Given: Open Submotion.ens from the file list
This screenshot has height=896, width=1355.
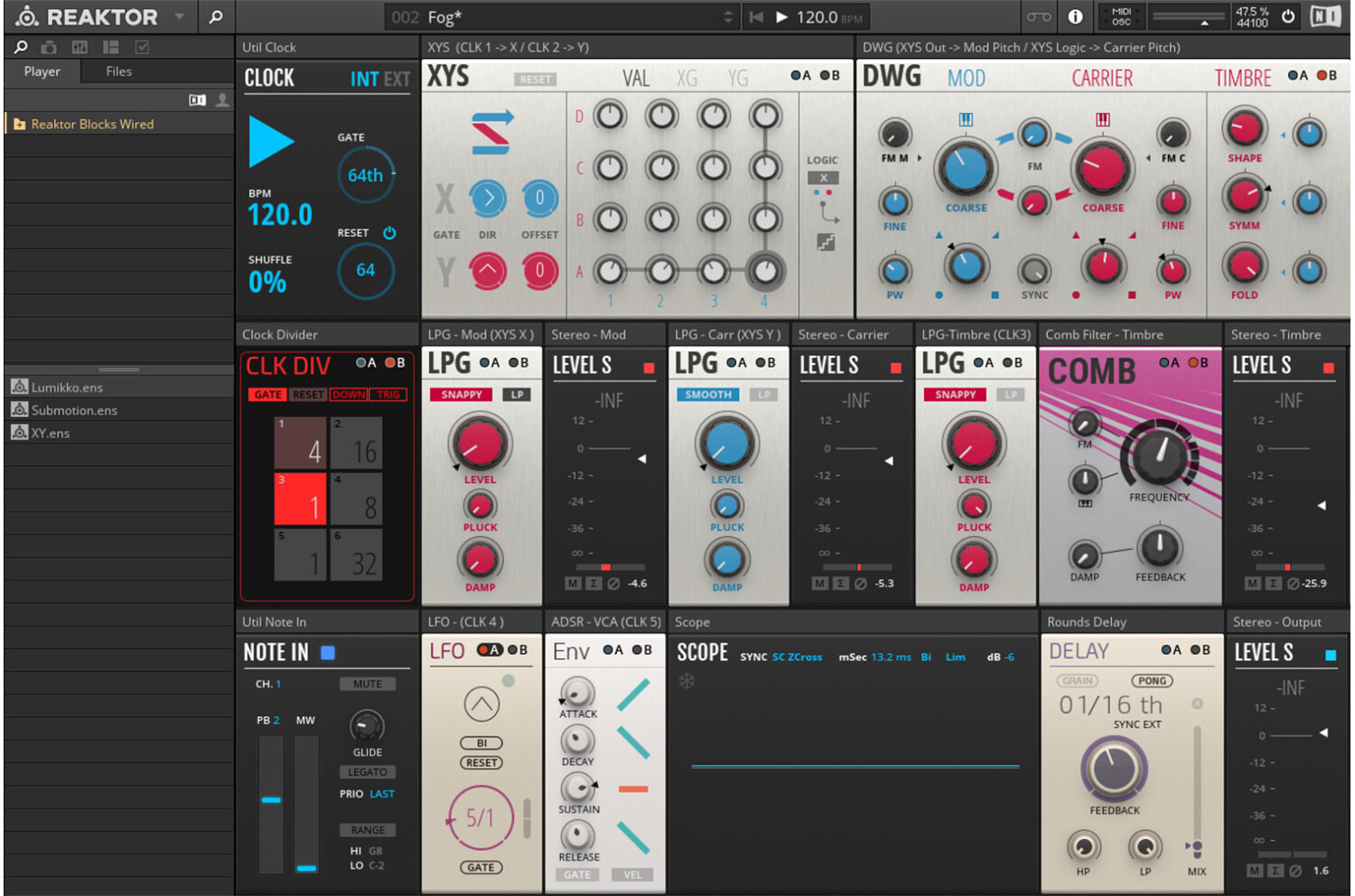Looking at the screenshot, I should click(x=74, y=410).
